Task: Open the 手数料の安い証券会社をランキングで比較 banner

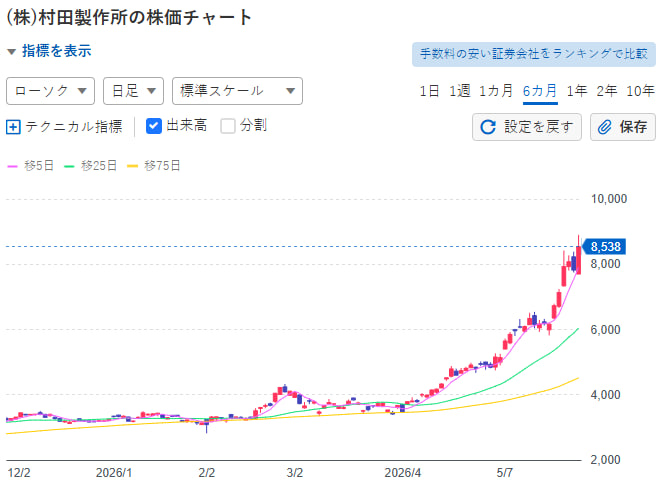Action: [x=534, y=54]
